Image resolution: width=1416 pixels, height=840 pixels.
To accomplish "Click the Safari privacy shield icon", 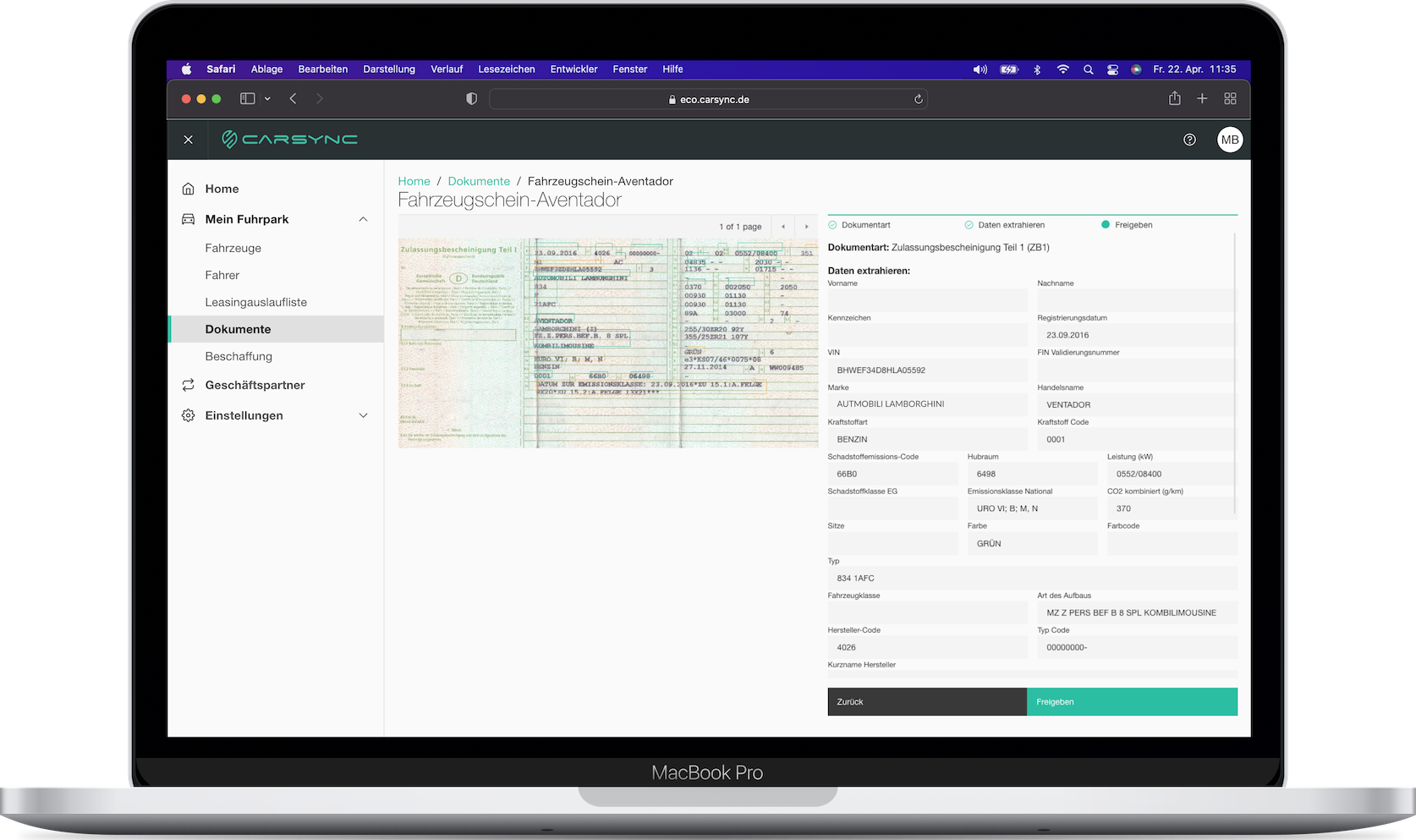I will (x=471, y=99).
